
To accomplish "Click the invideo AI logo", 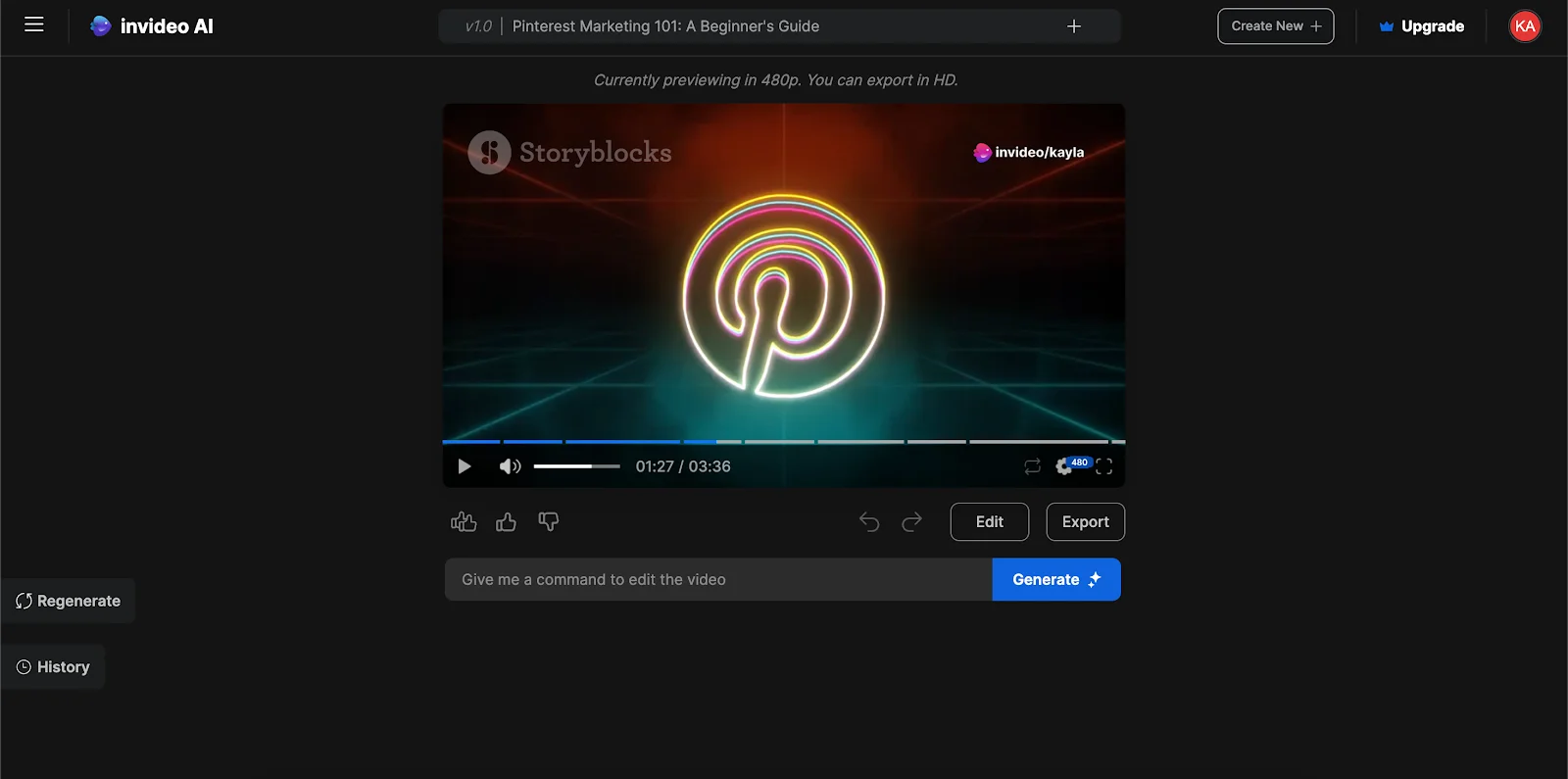I will [x=152, y=26].
